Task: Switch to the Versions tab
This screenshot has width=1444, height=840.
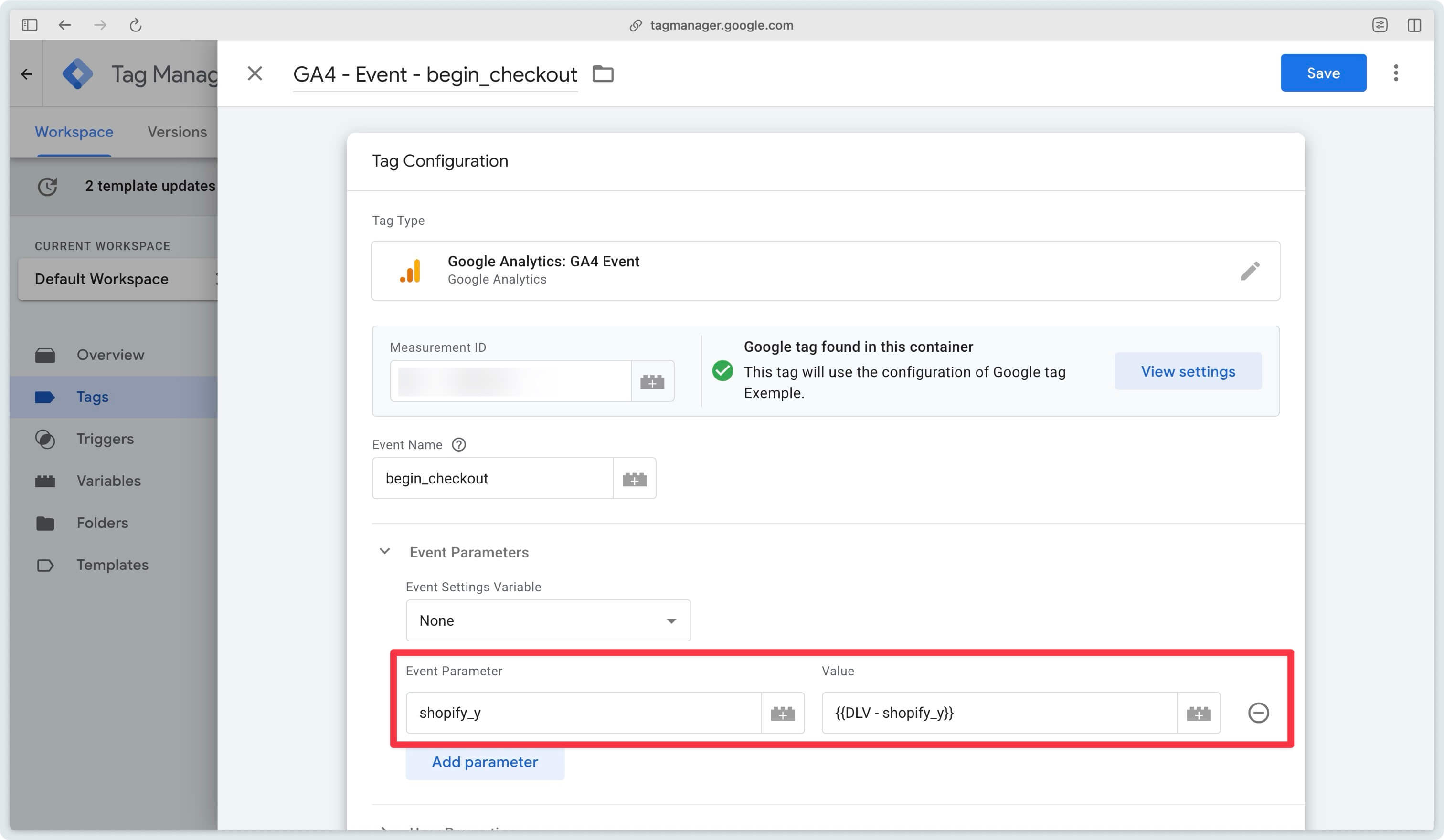Action: [177, 132]
